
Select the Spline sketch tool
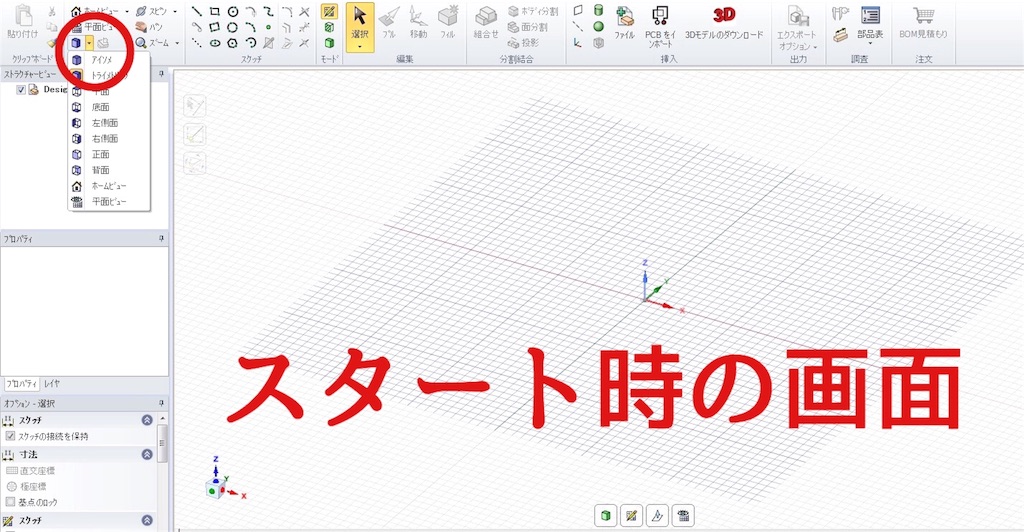click(x=268, y=11)
